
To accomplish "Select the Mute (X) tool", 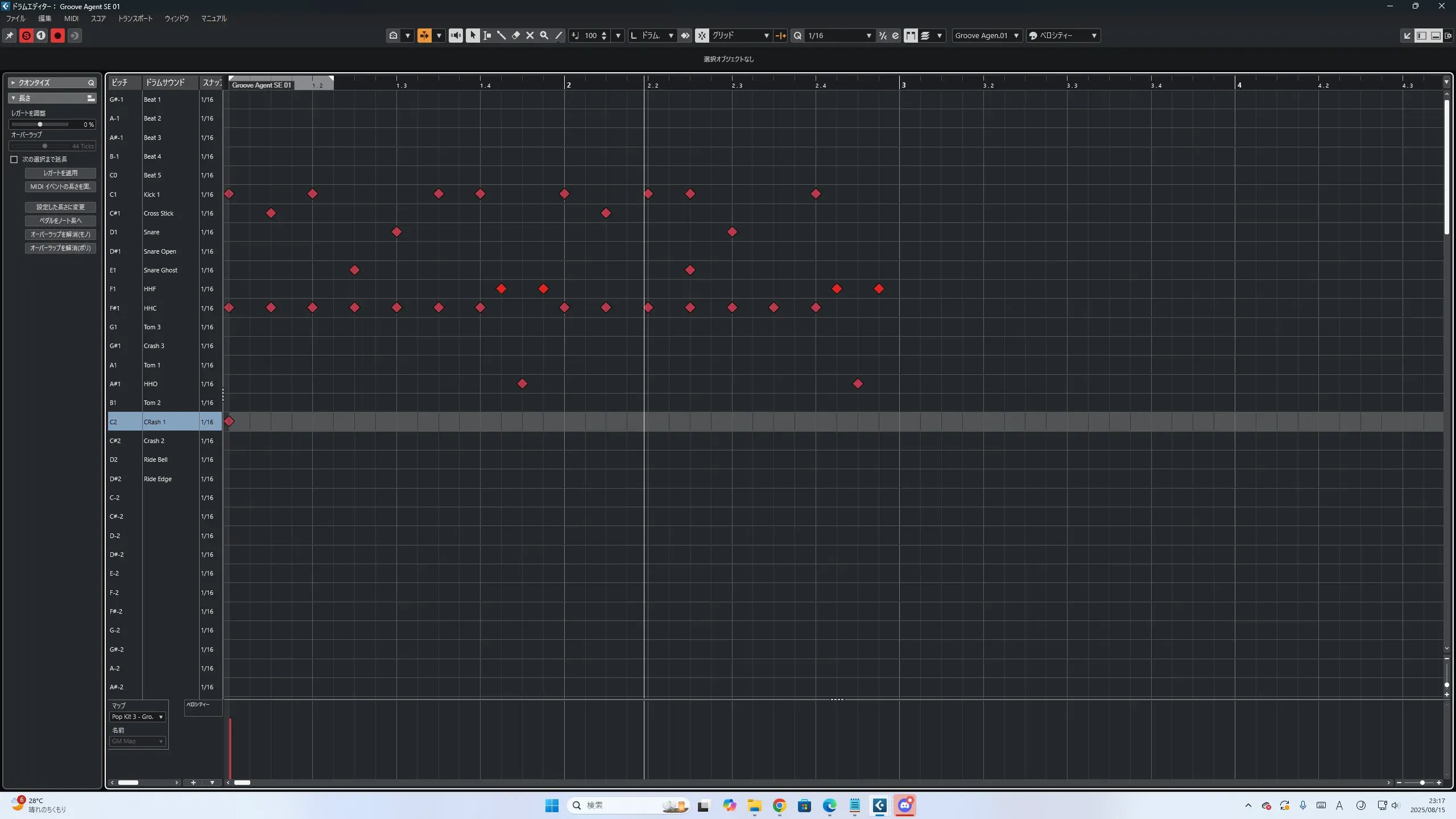I will [530, 35].
